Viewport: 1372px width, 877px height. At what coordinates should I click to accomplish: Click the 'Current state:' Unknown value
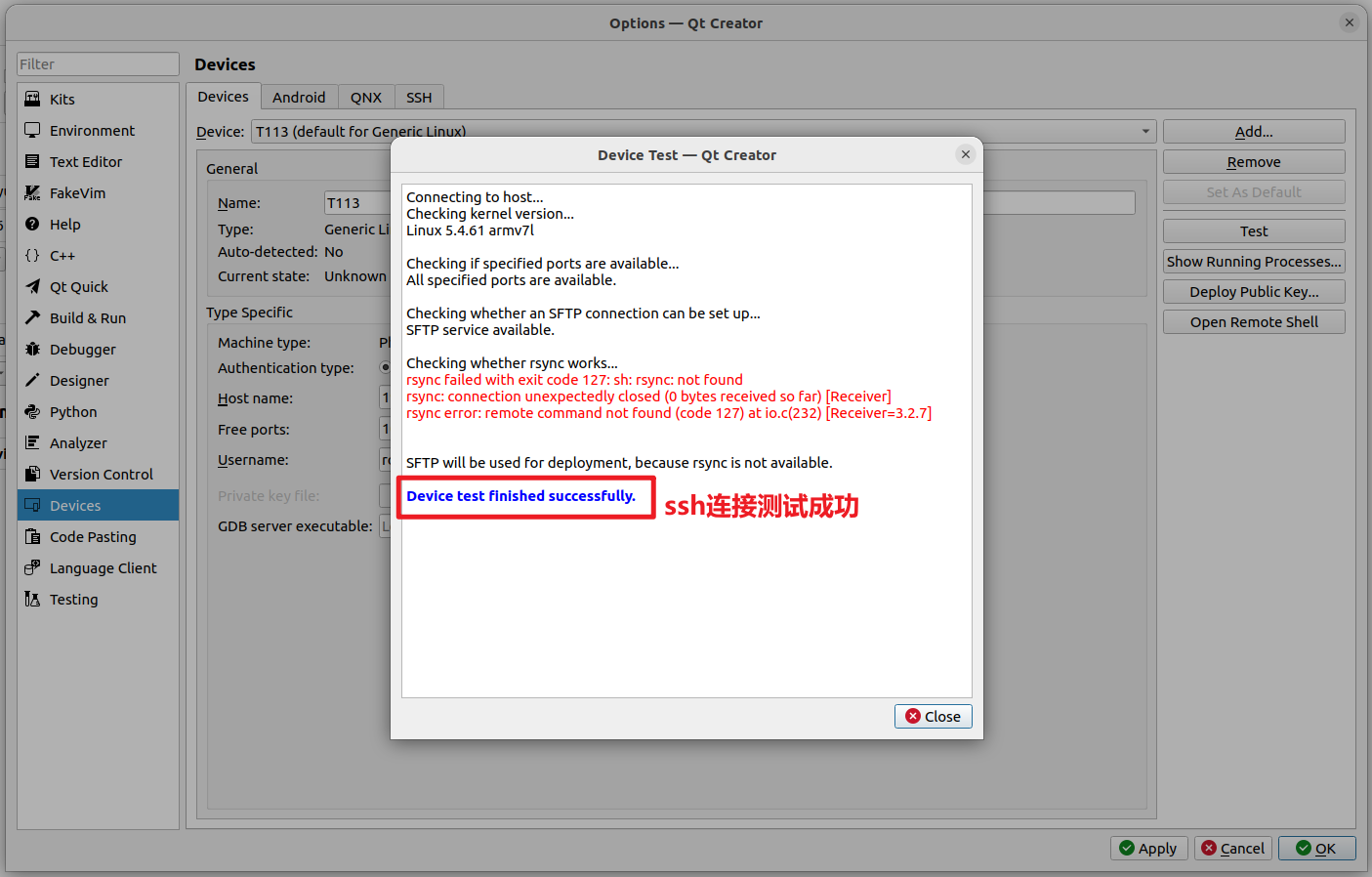pos(355,276)
